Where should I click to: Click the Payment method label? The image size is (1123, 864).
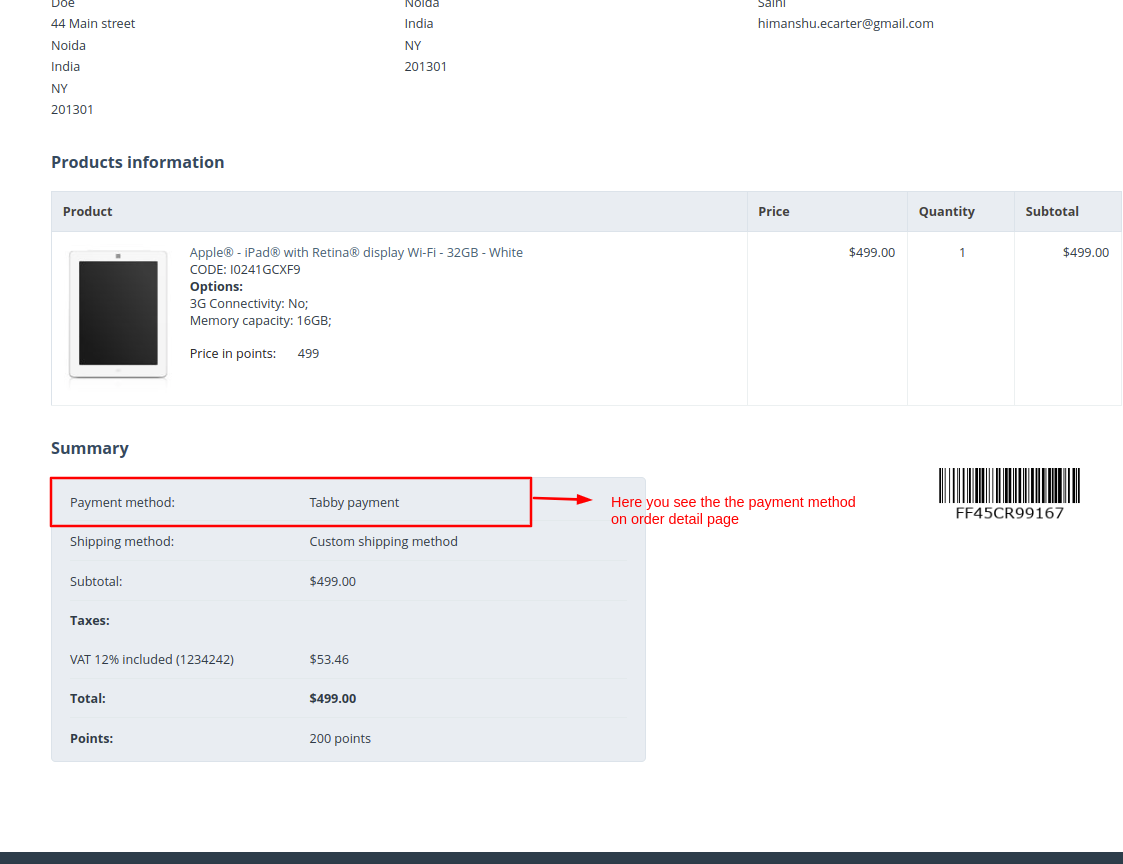click(122, 502)
